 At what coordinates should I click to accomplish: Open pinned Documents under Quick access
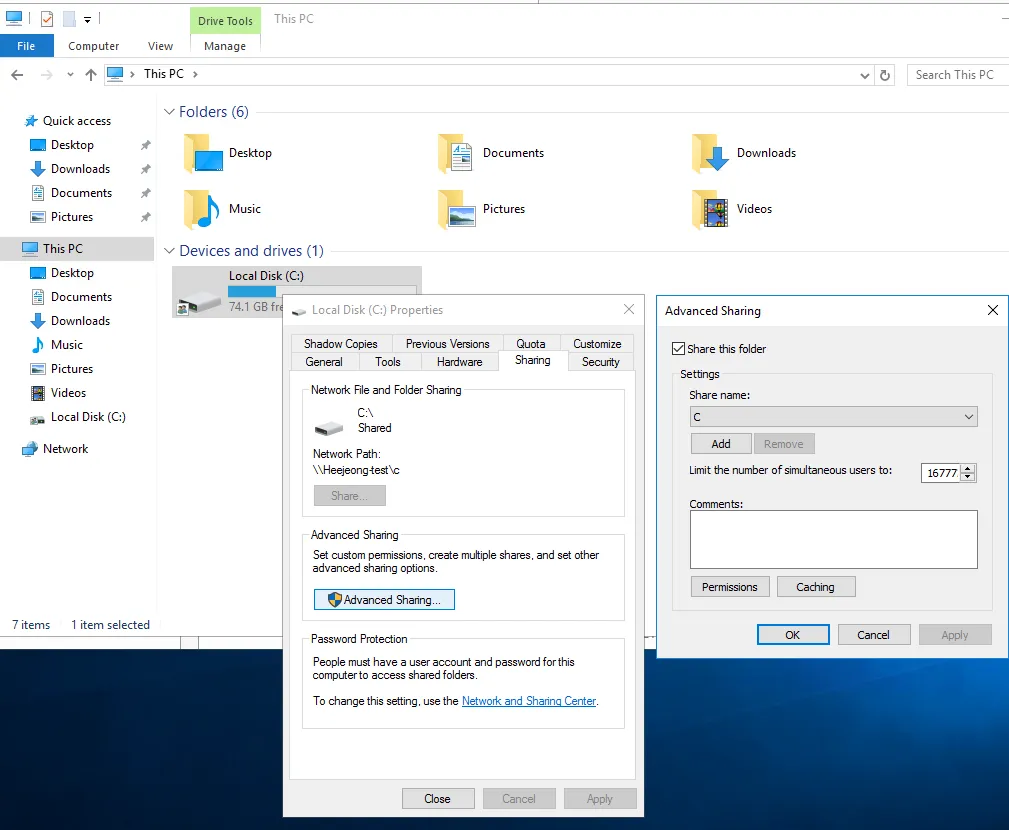[x=81, y=192]
